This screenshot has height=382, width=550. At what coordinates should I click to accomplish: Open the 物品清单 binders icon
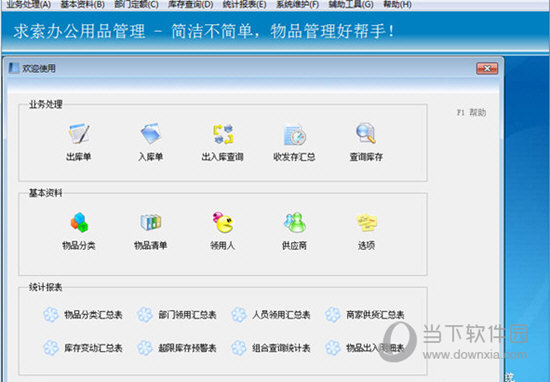(x=150, y=222)
